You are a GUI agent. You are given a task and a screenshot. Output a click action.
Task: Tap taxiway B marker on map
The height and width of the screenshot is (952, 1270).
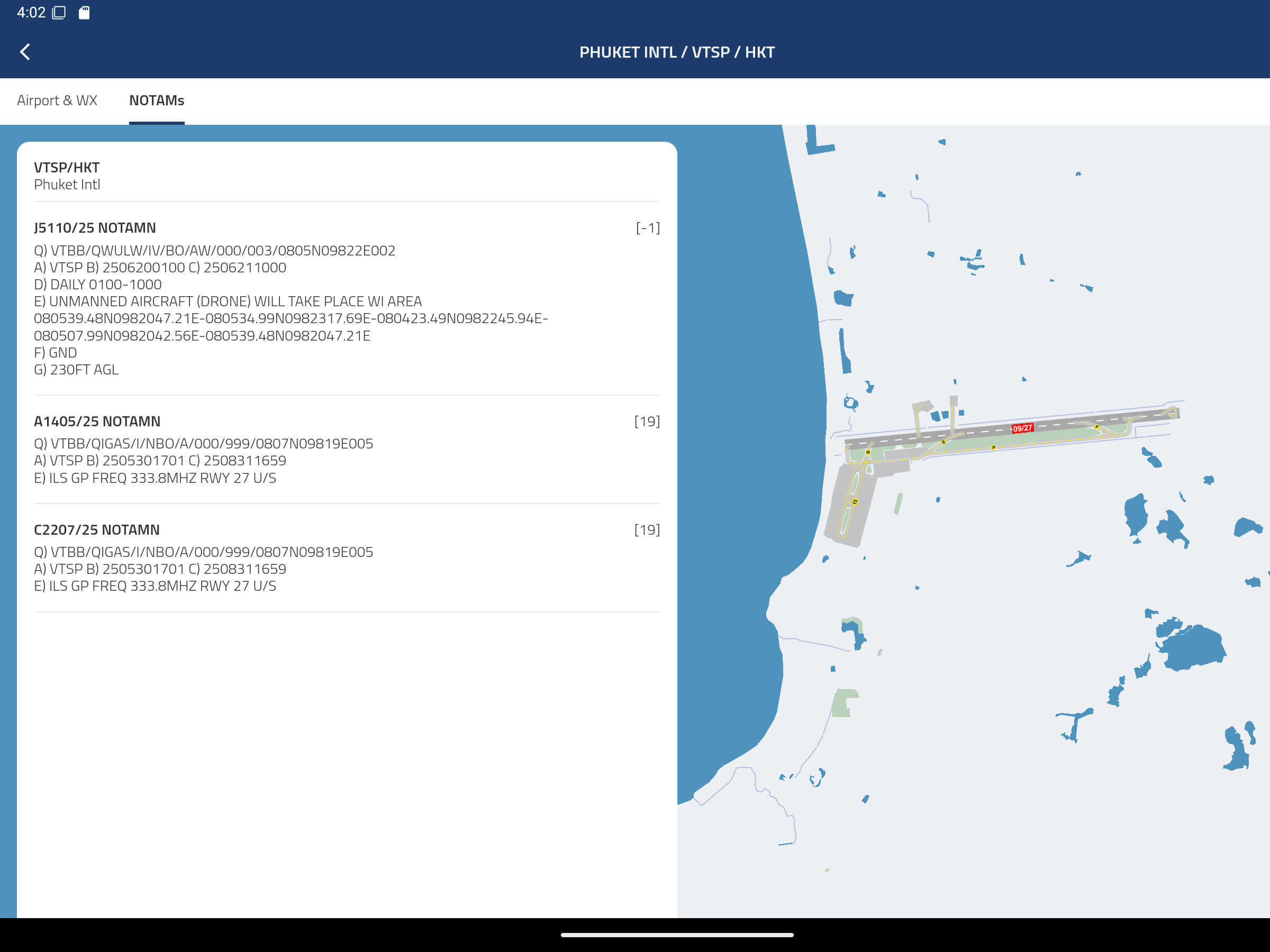click(x=867, y=452)
